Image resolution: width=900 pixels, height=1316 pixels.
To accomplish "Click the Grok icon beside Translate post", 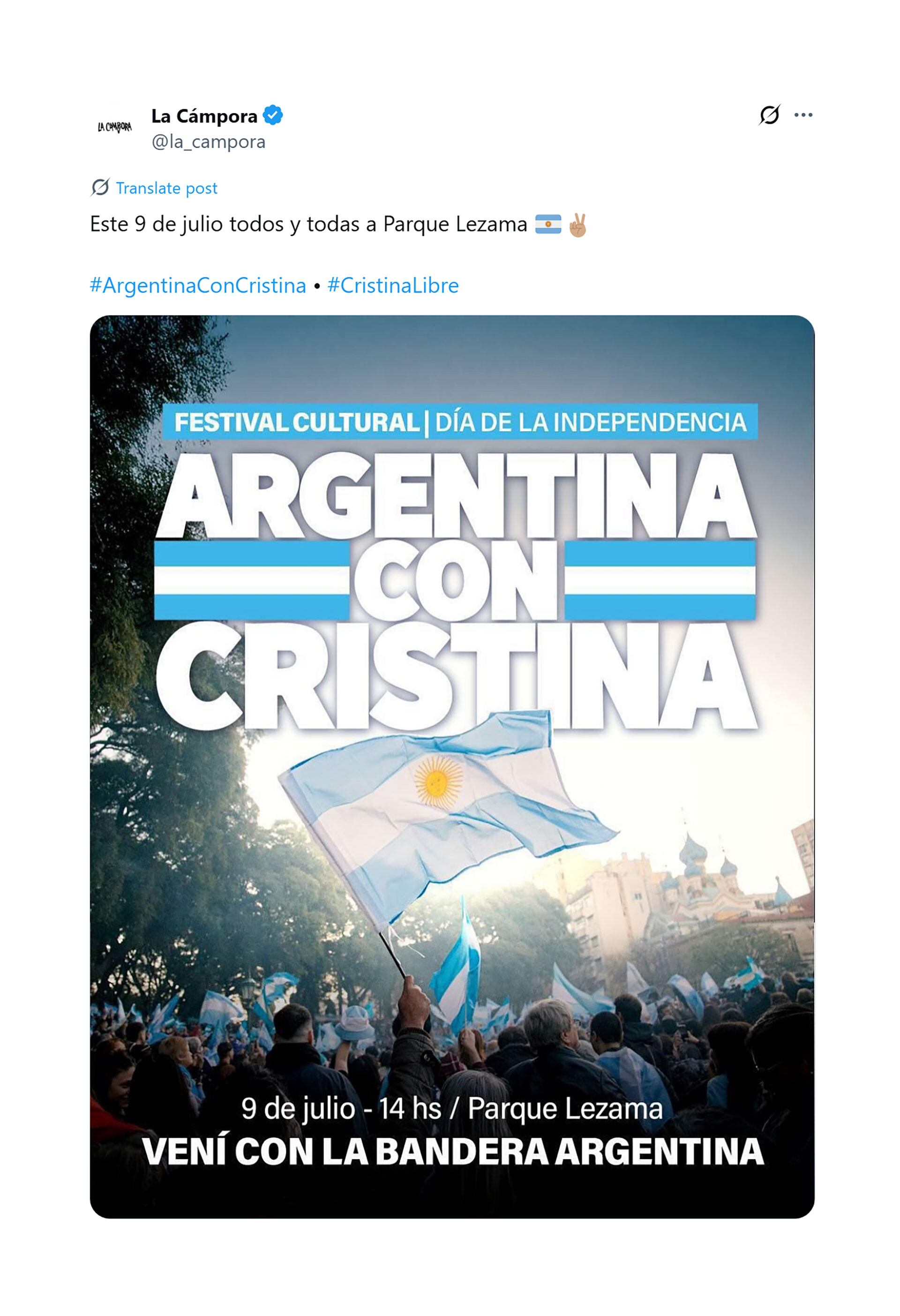I will pyautogui.click(x=101, y=188).
